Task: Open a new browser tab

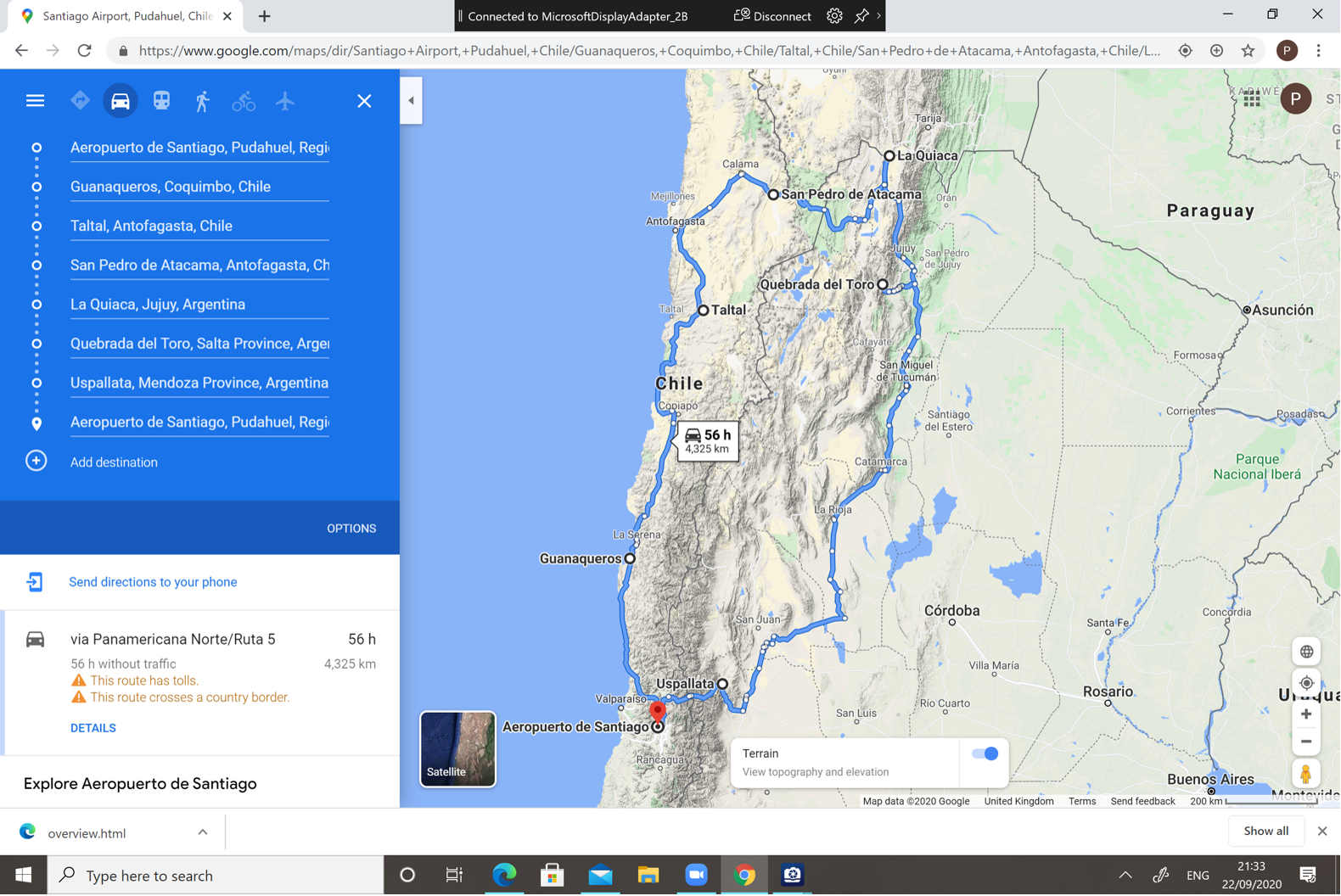Action: [264, 16]
